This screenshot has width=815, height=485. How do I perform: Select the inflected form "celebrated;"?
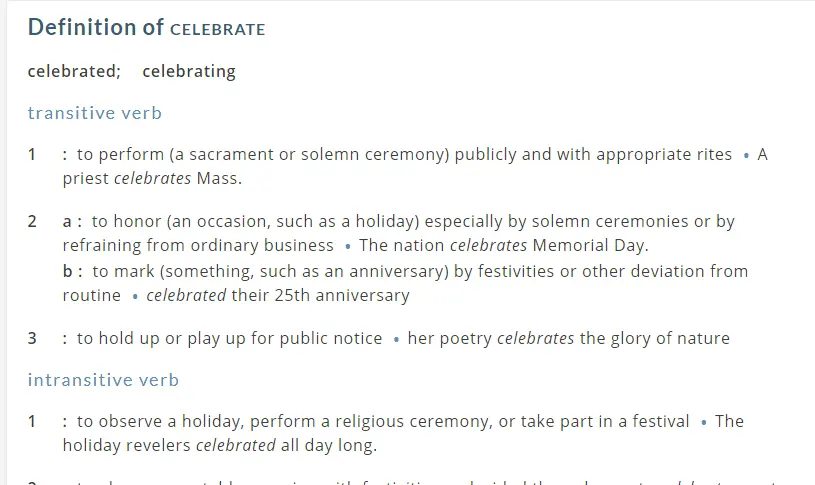[x=74, y=71]
